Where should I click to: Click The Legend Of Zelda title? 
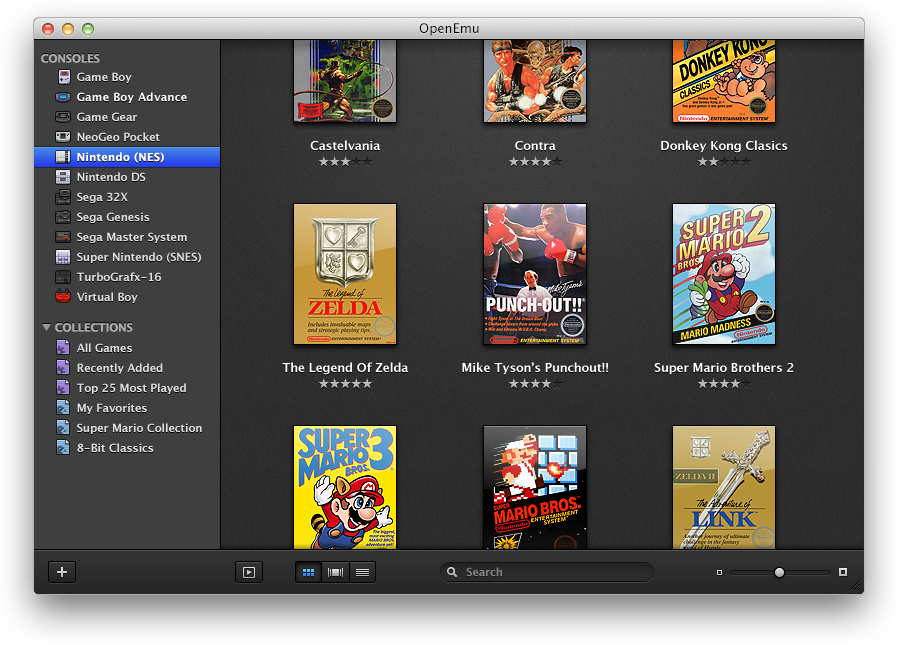(x=345, y=368)
